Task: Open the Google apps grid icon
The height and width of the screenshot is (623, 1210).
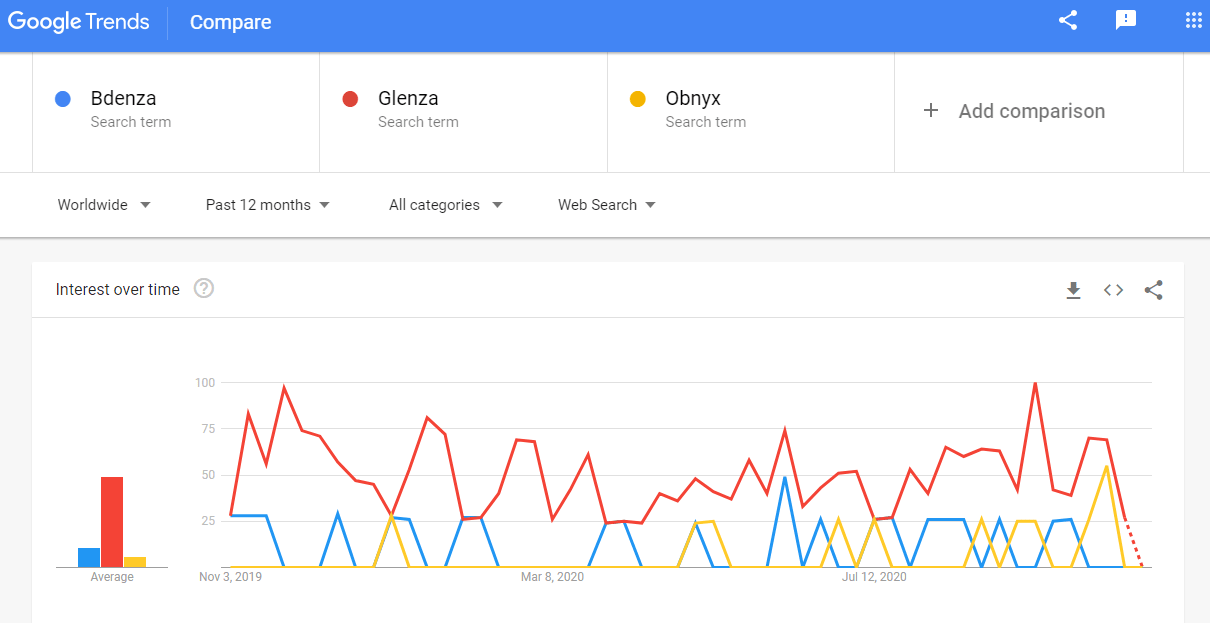Action: (1193, 20)
